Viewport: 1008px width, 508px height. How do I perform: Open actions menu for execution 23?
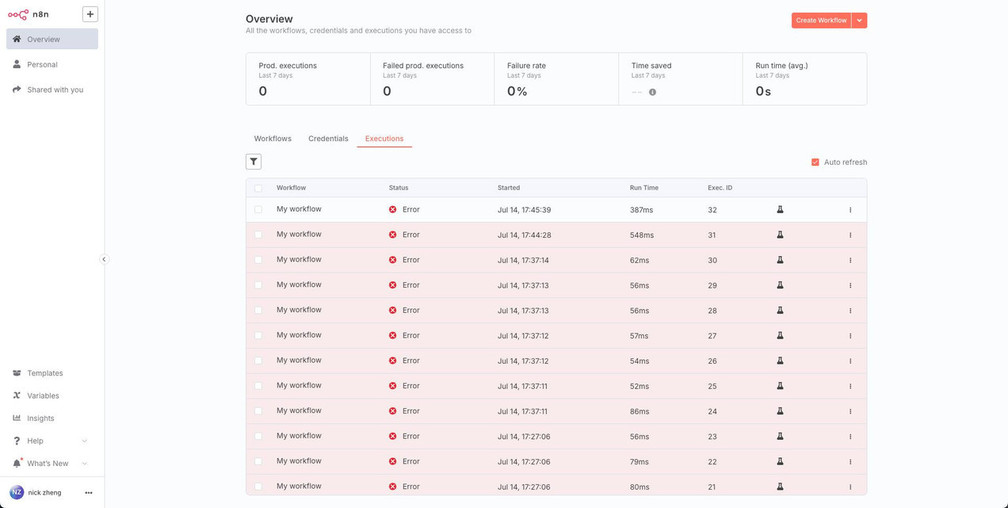[850, 437]
